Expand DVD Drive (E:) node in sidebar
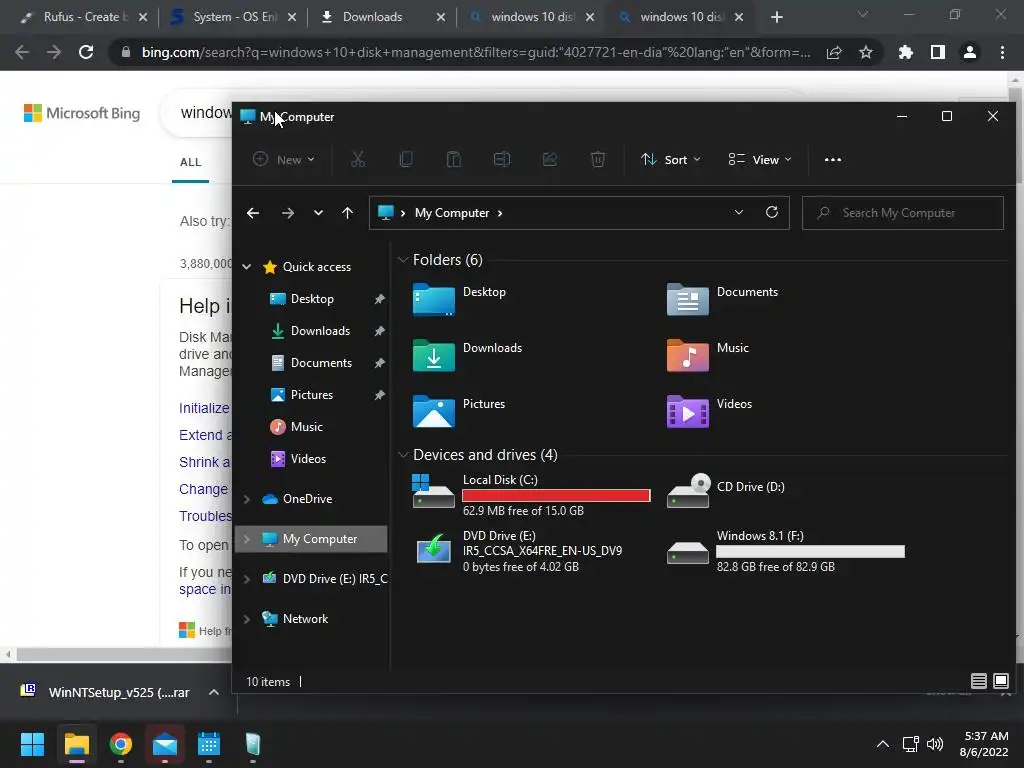Viewport: 1024px width, 768px height. click(x=246, y=579)
